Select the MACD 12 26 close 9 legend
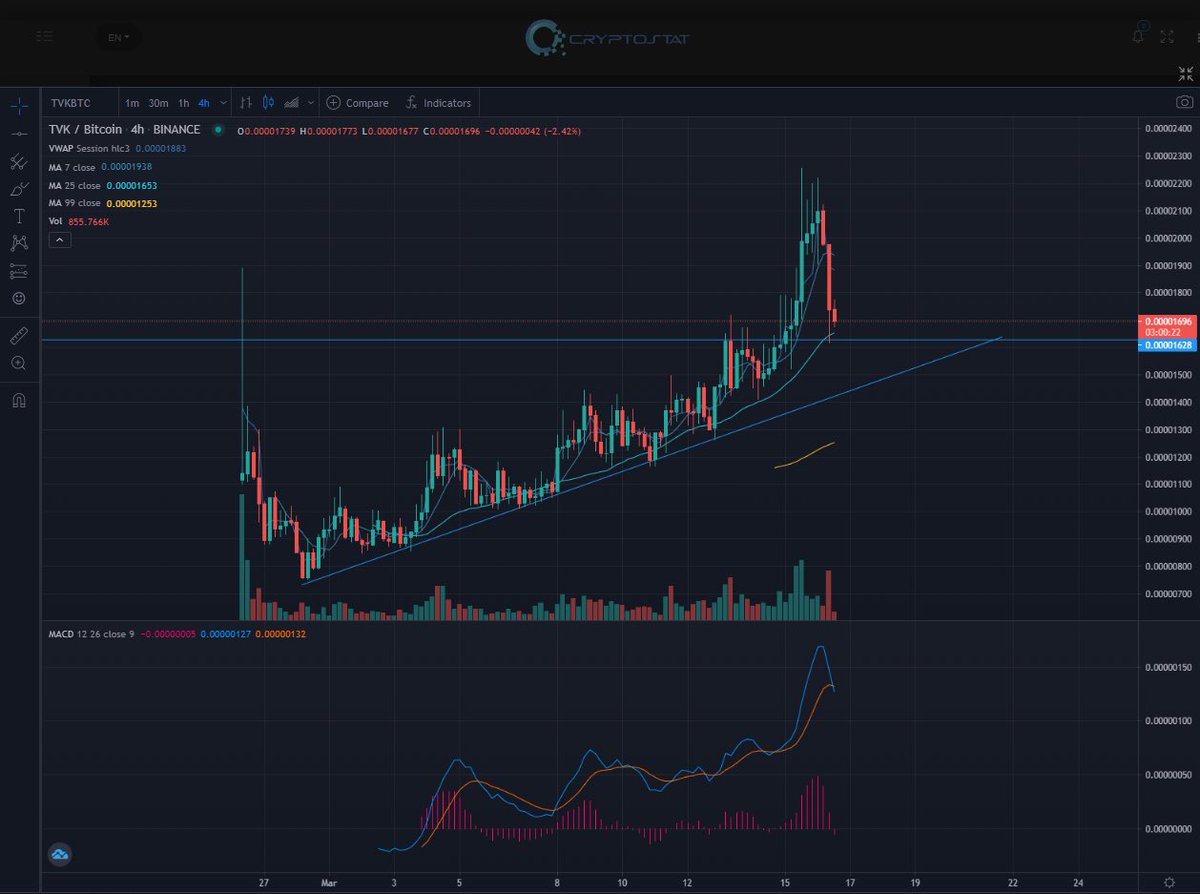This screenshot has width=1200, height=894. 175,634
